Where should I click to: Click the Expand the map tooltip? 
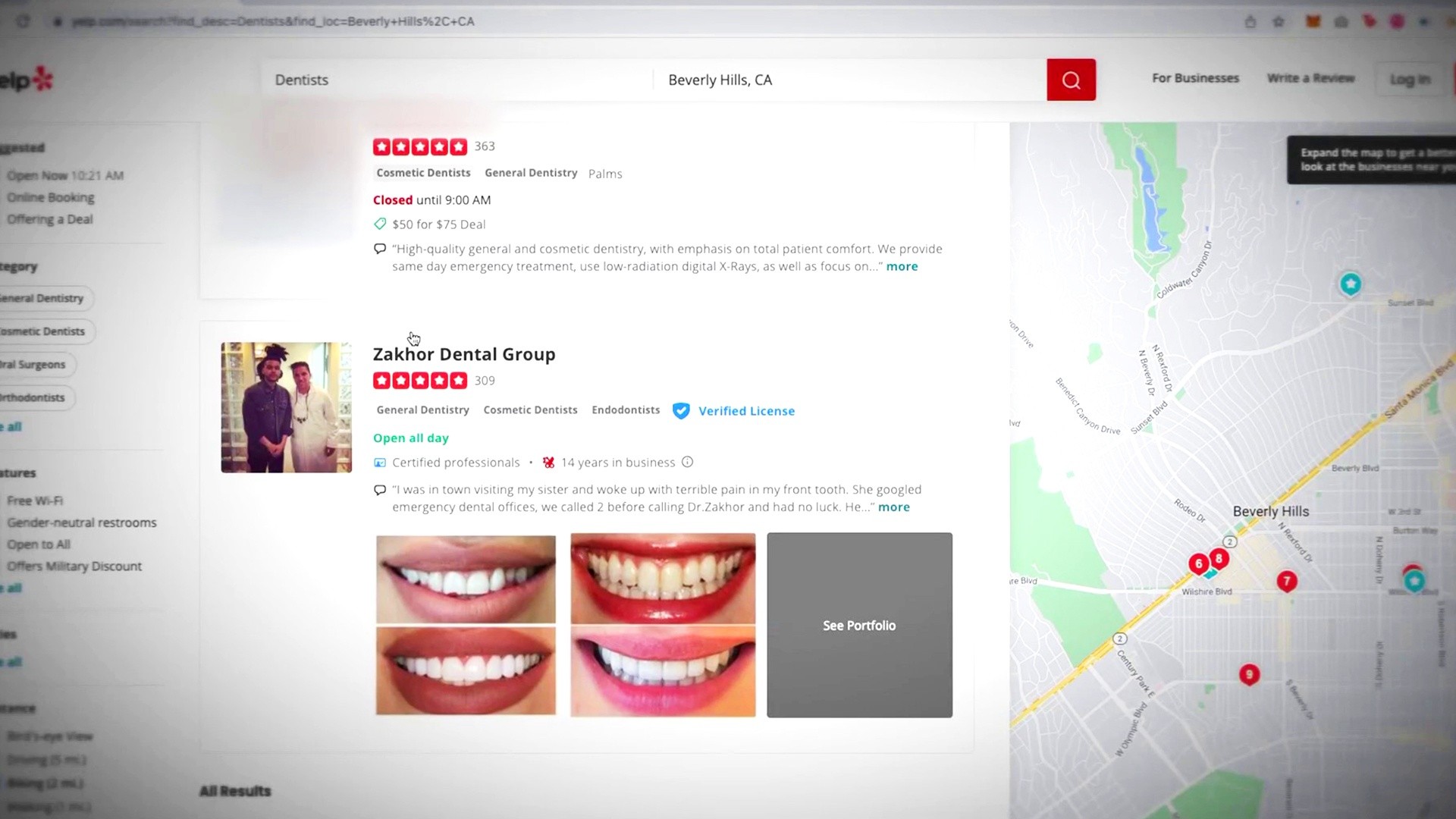pos(1371,159)
